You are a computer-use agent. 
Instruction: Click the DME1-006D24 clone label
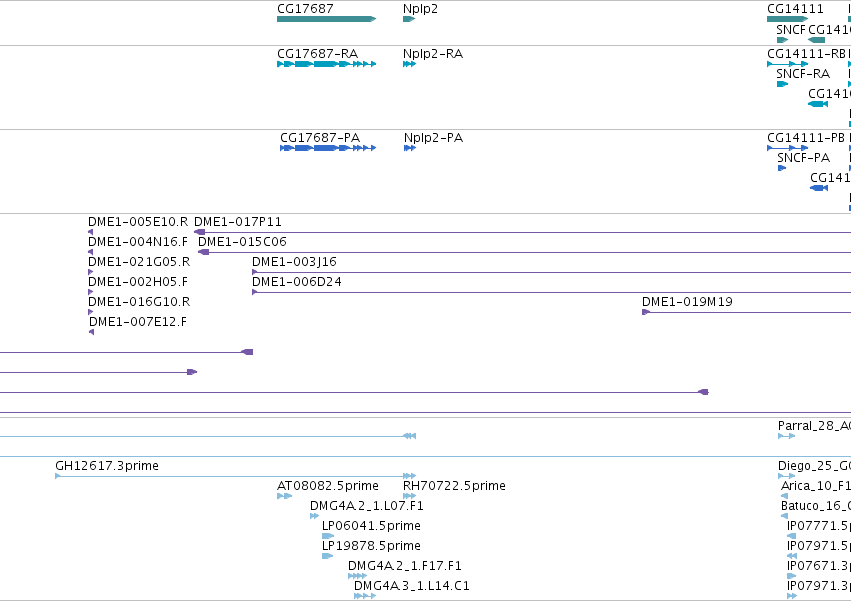click(297, 282)
